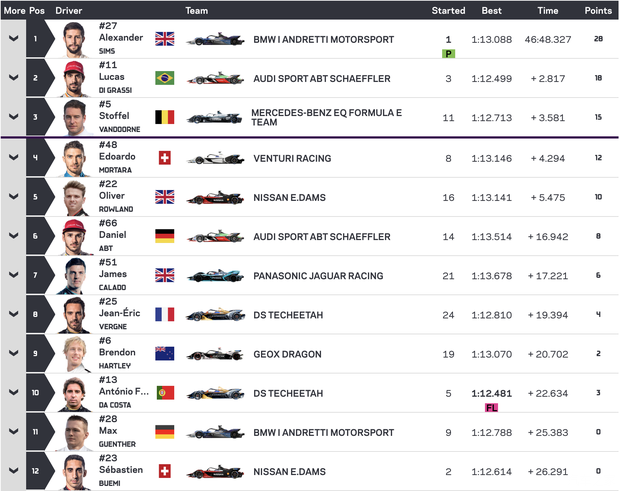Click Lucas di Grassi's Brazil flag
Screen dimensions: 620x491
pos(164,78)
